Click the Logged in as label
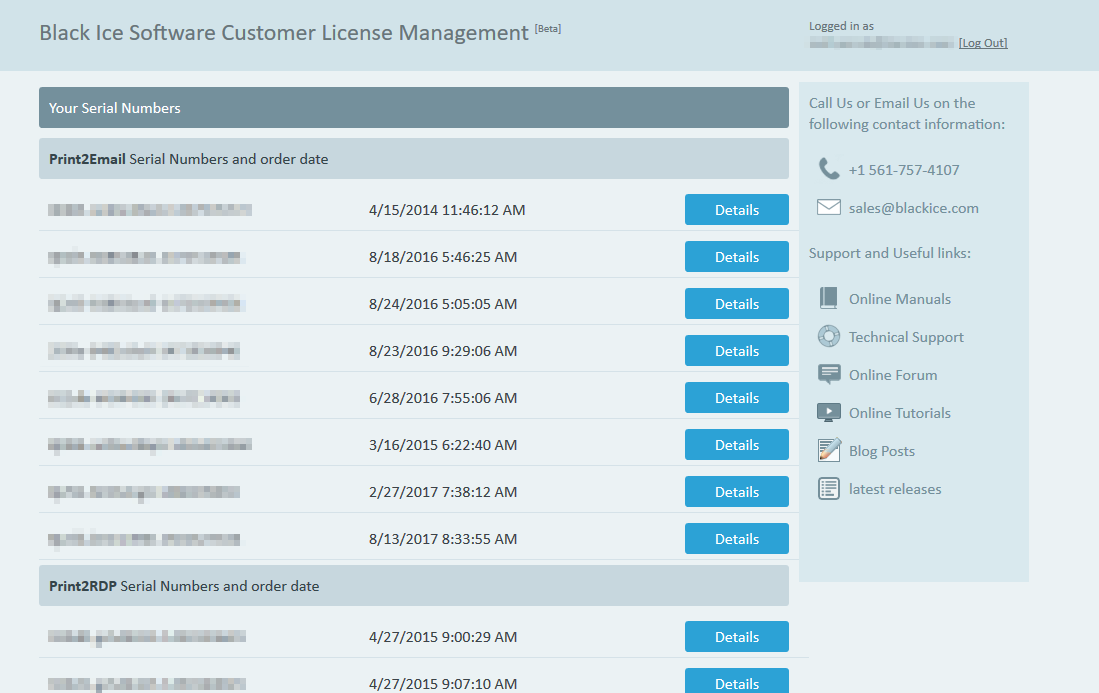The image size is (1099, 693). 841,26
